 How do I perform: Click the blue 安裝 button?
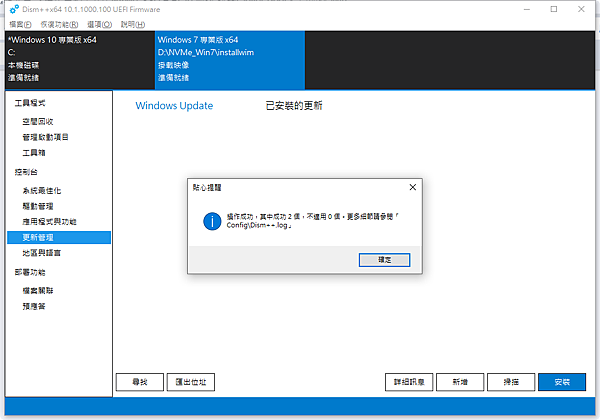562,382
